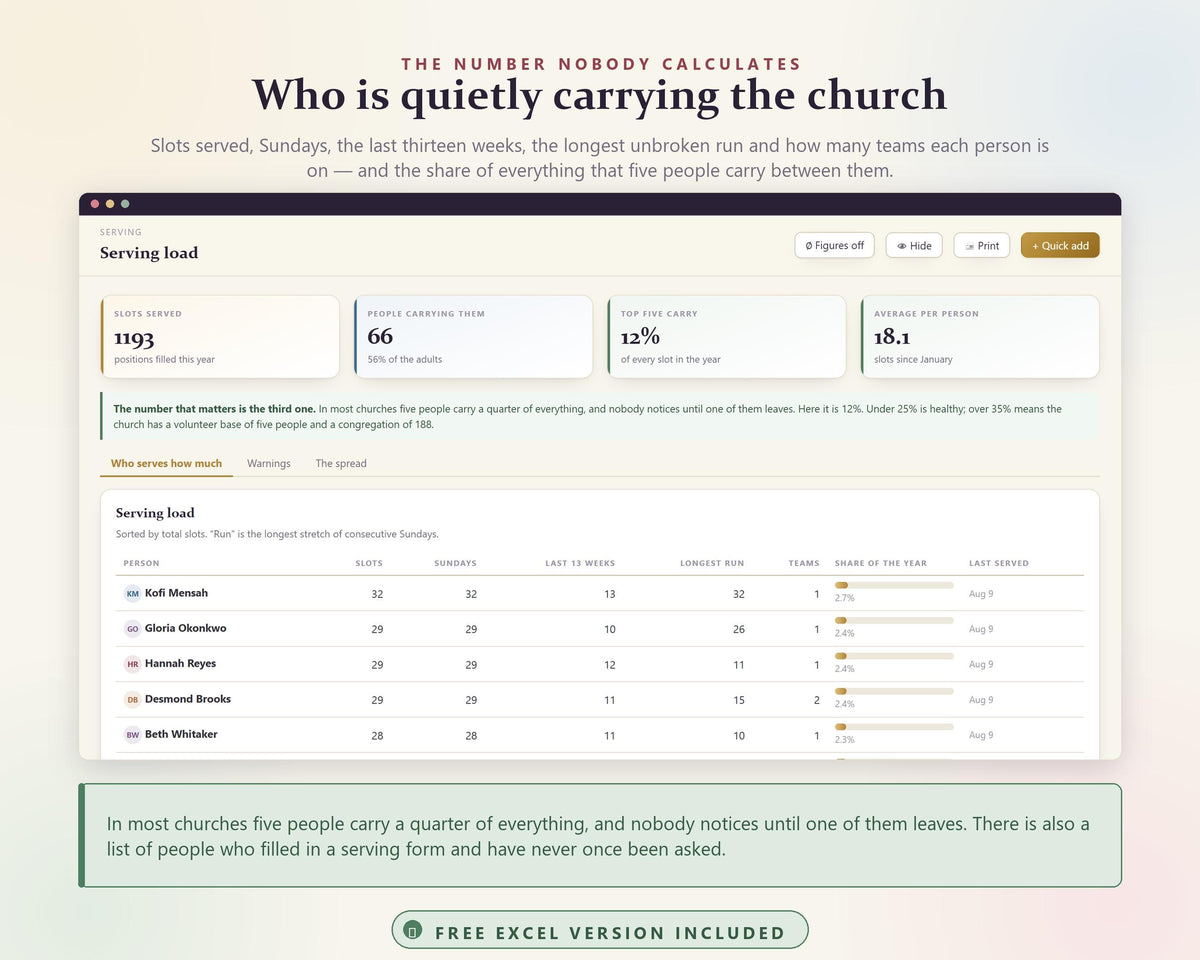Image resolution: width=1200 pixels, height=960 pixels.
Task: Select the name Hannah Reyes
Action: tap(180, 663)
